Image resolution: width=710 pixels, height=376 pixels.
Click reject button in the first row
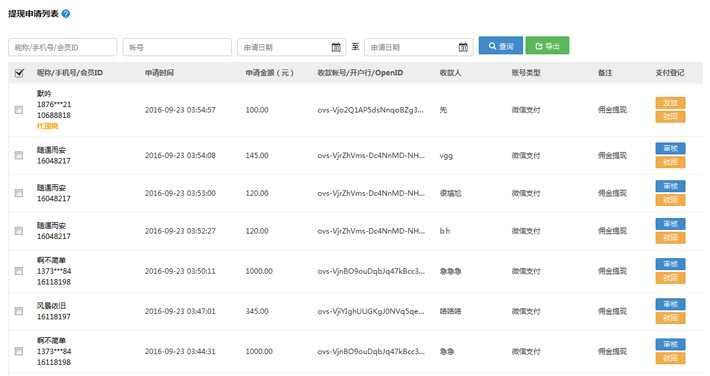click(670, 117)
